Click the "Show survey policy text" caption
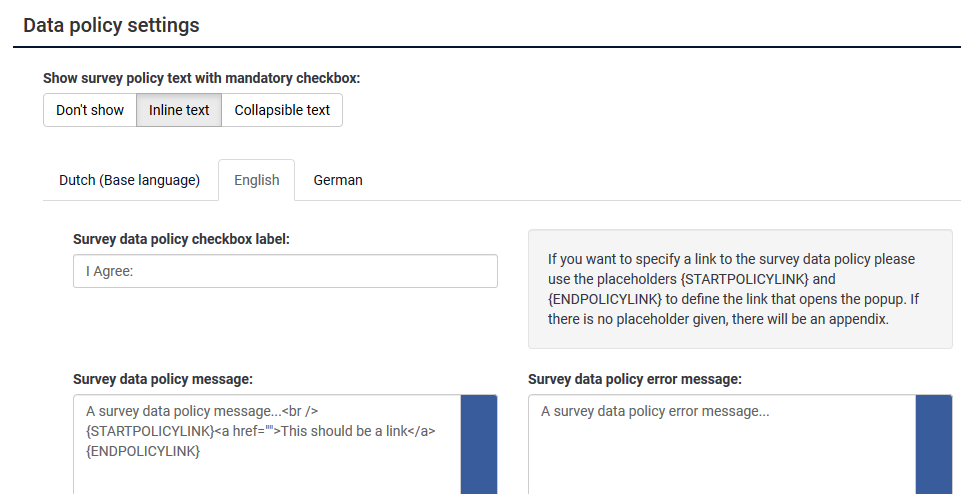961x494 pixels. [201, 77]
